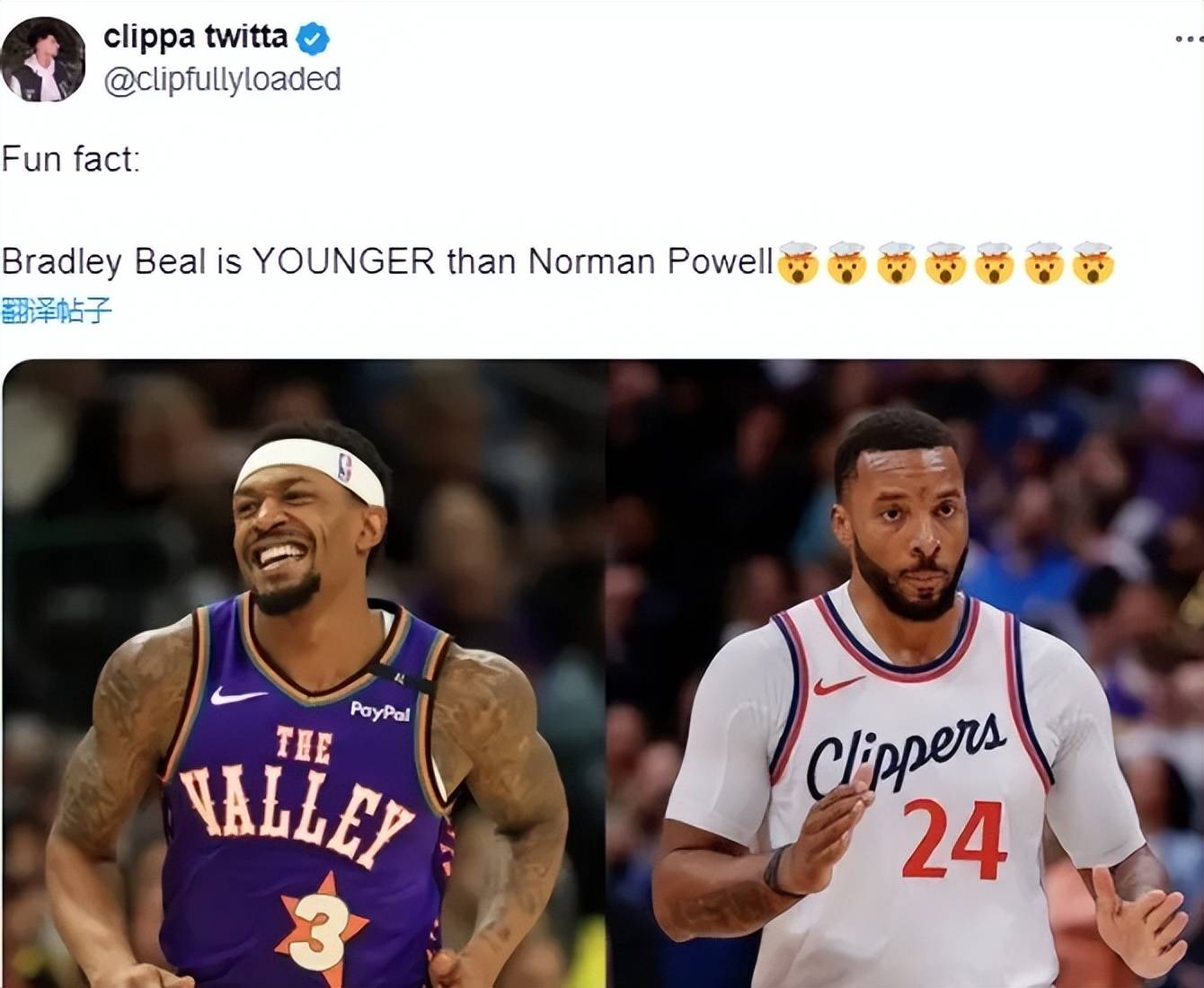Viewport: 1204px width, 988px height.
Task: Click the last exploding head emoji
Action: (1092, 262)
